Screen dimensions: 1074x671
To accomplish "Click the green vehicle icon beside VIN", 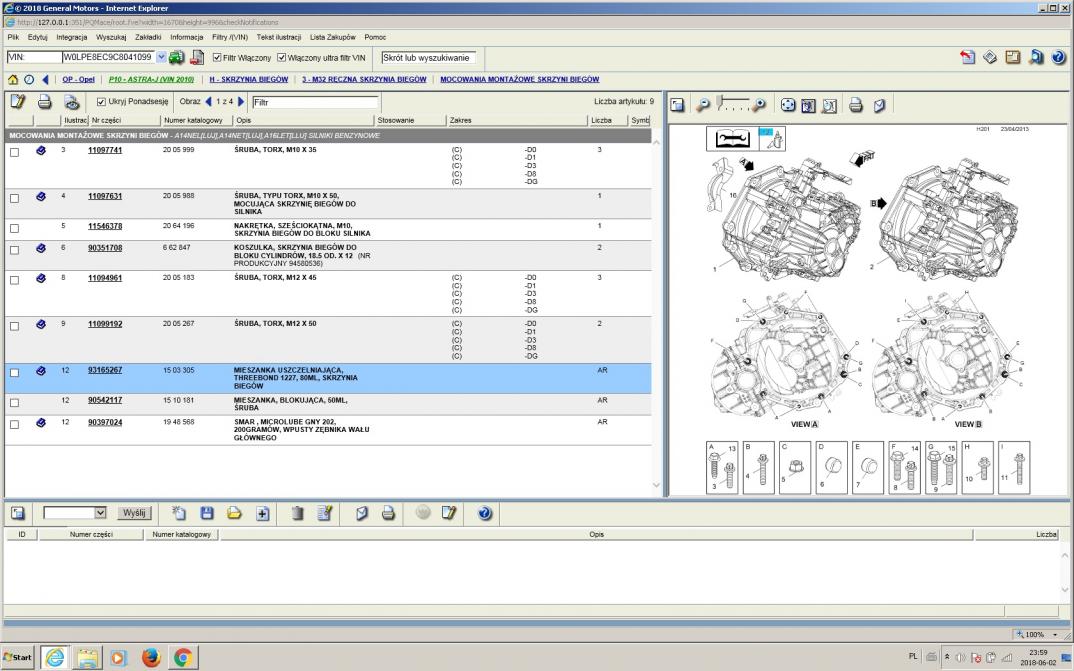I will 176,57.
